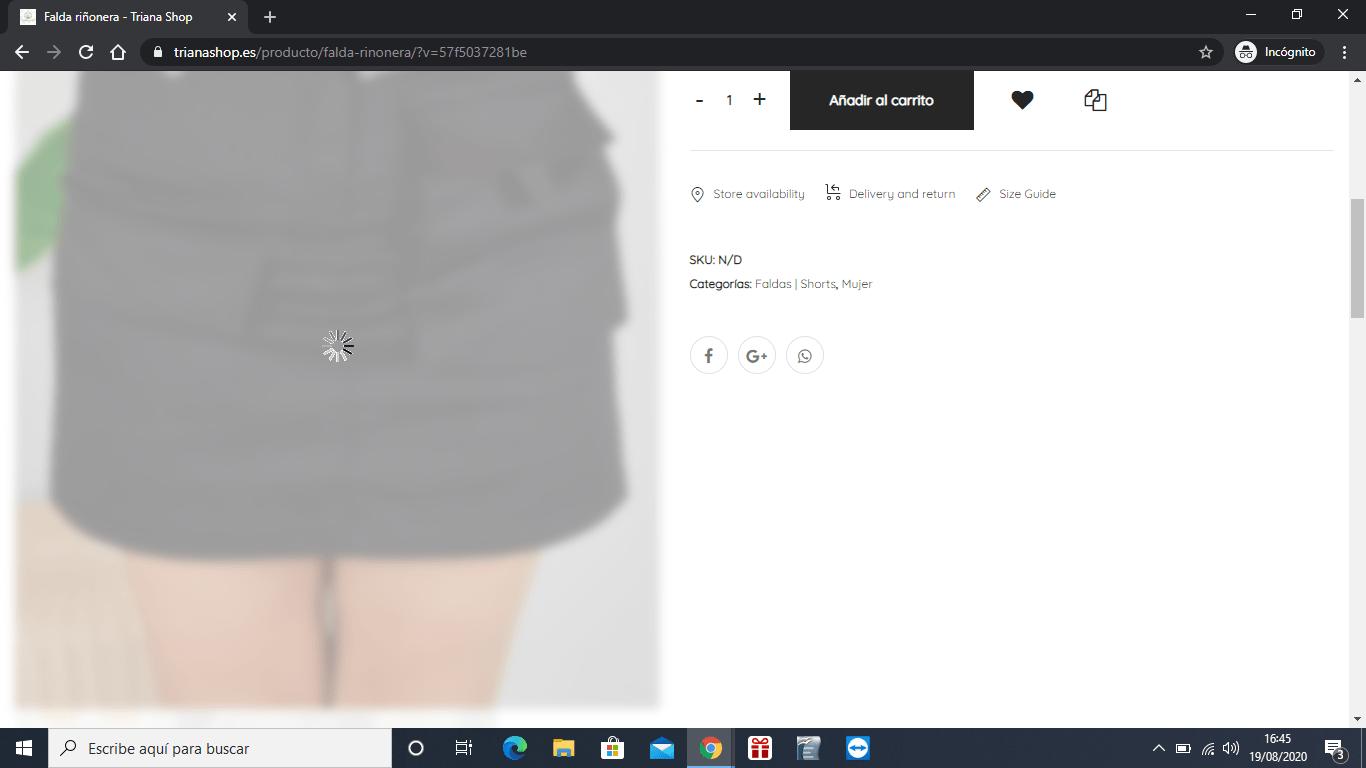Open Task View in taskbar
The width and height of the screenshot is (1366, 768).
point(463,748)
